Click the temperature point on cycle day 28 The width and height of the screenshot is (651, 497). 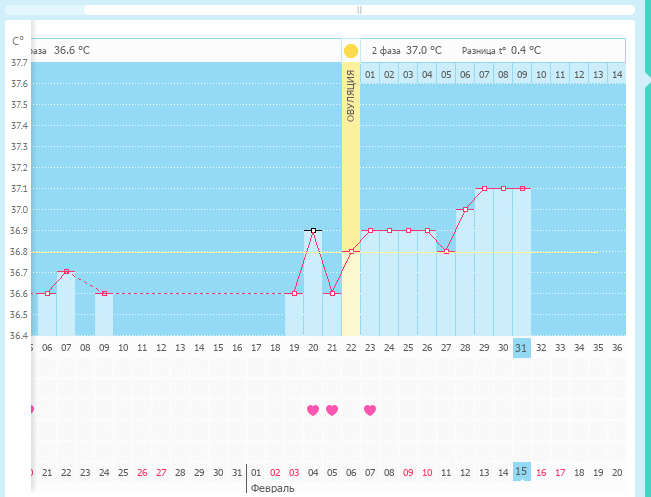pos(465,210)
